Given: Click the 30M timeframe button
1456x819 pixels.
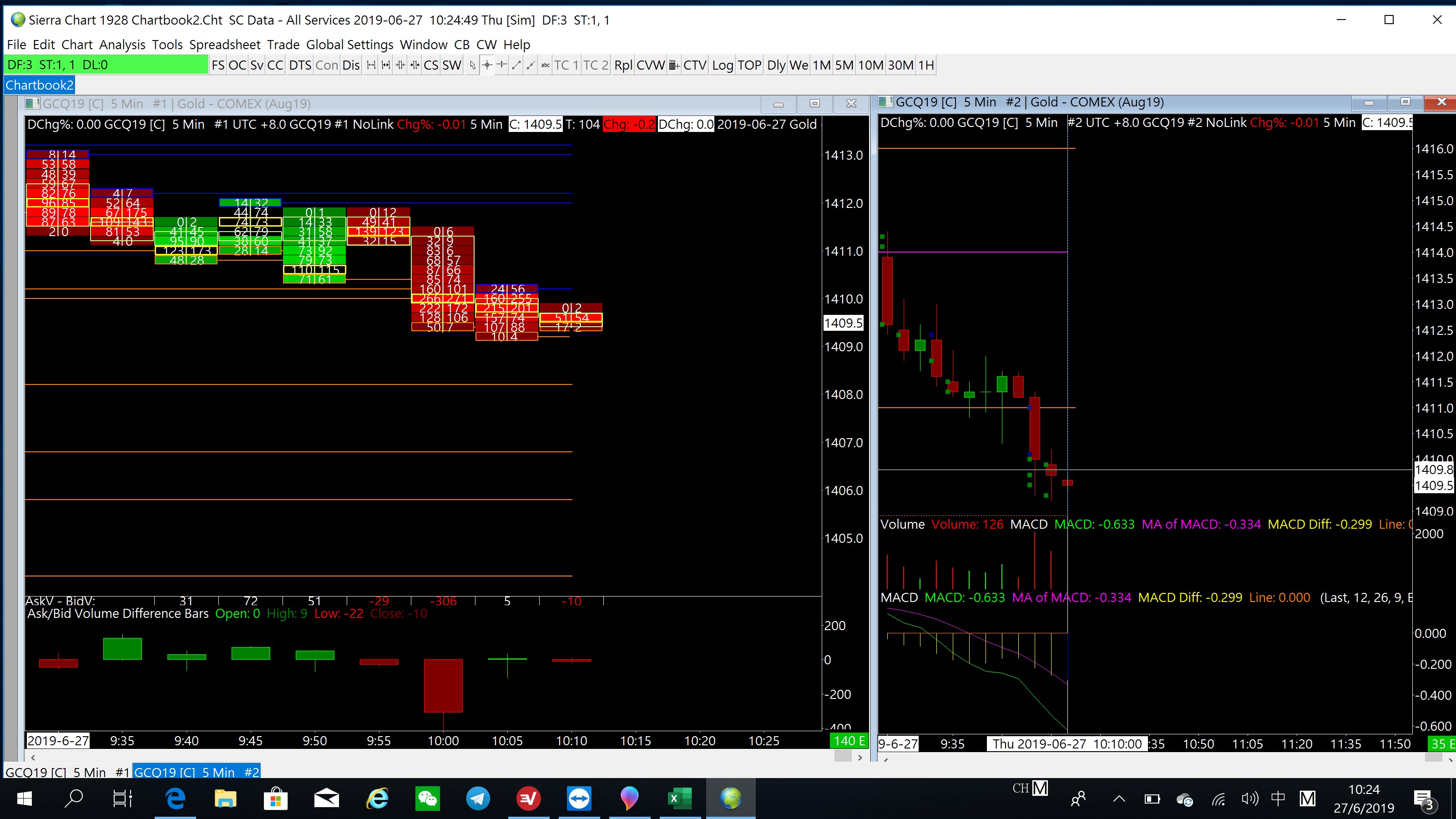Looking at the screenshot, I should coord(900,66).
